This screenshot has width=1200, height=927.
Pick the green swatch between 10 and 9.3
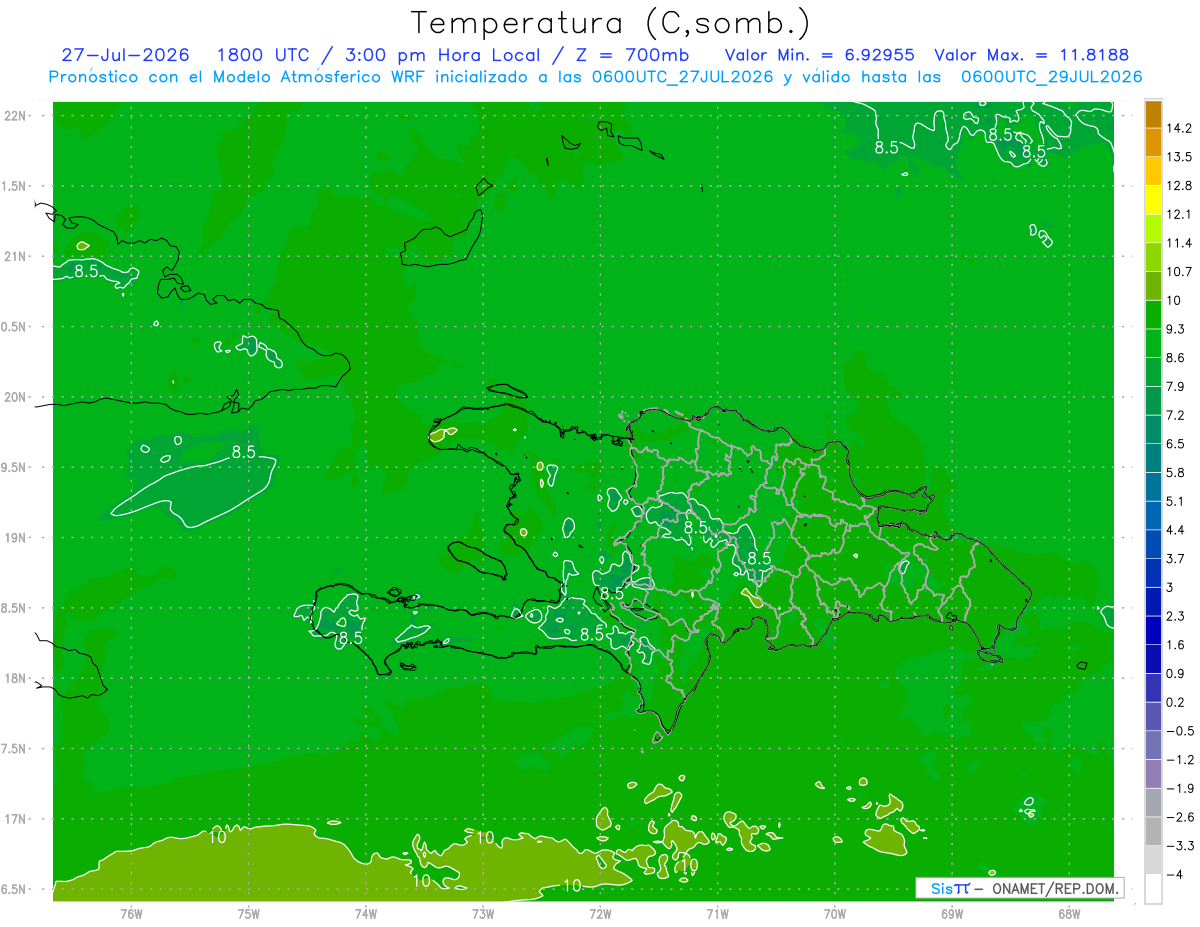1153,315
